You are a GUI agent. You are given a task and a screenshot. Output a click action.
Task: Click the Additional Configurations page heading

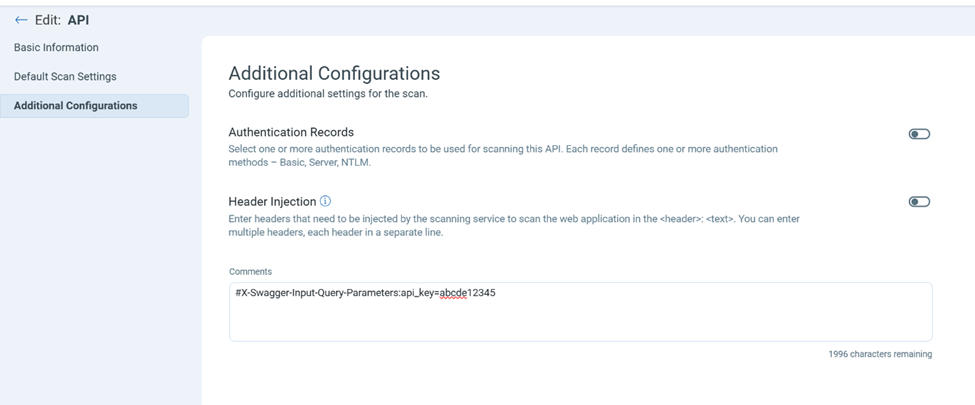pyautogui.click(x=334, y=73)
